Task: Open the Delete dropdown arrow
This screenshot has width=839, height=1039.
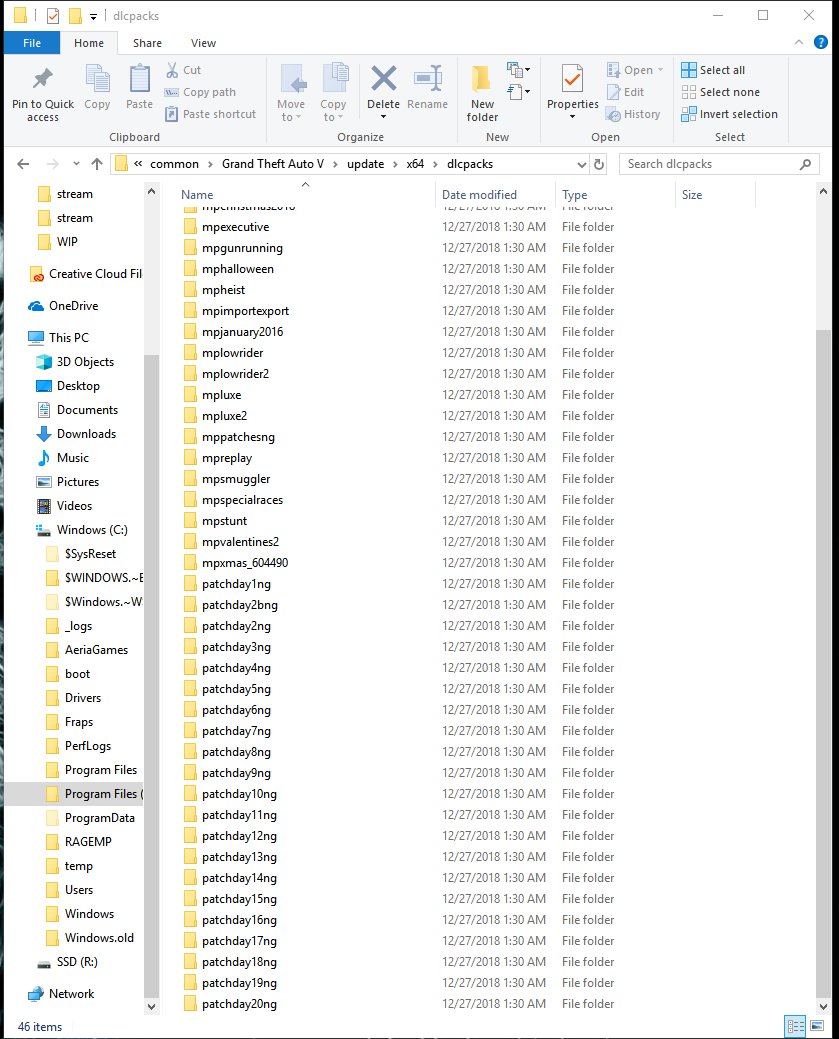Action: [384, 117]
